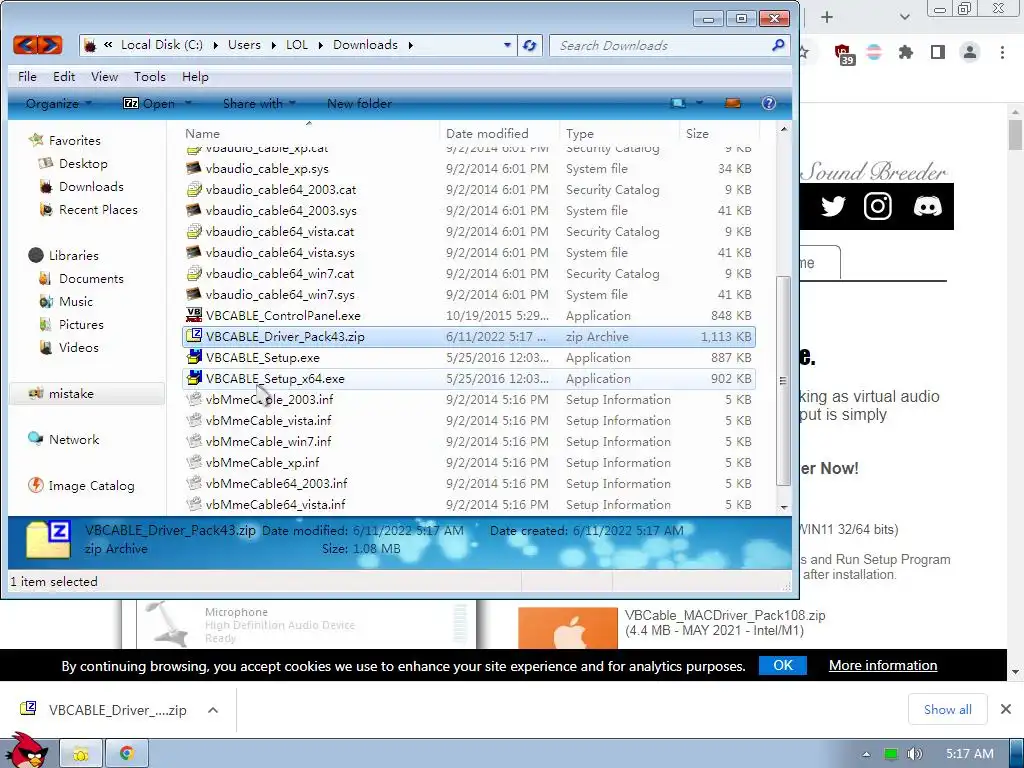
Task: Select the VBCABLE_Driver_Pack43.zip file icon
Action: tap(194, 336)
